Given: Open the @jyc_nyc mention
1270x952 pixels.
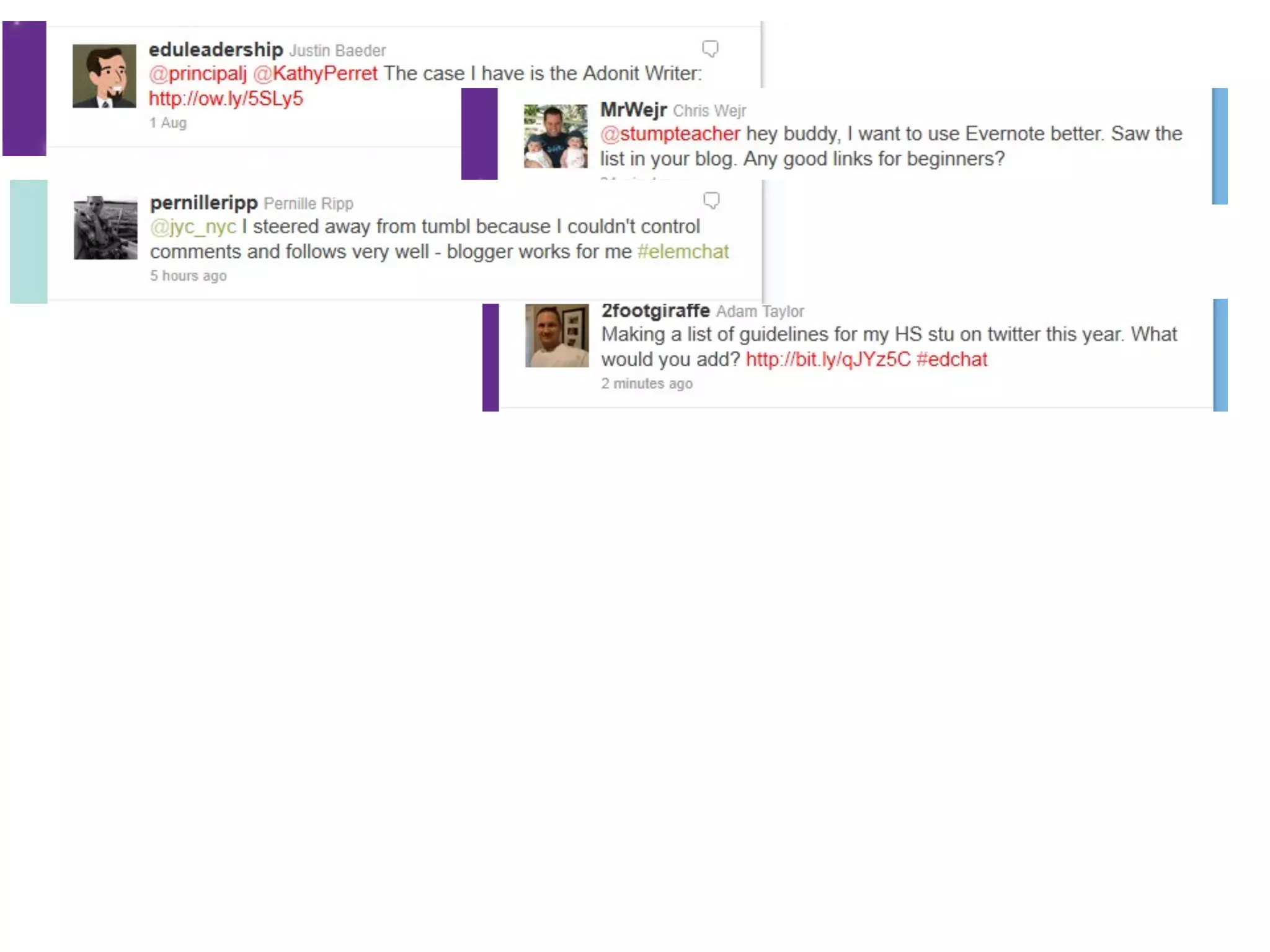Looking at the screenshot, I should [193, 227].
